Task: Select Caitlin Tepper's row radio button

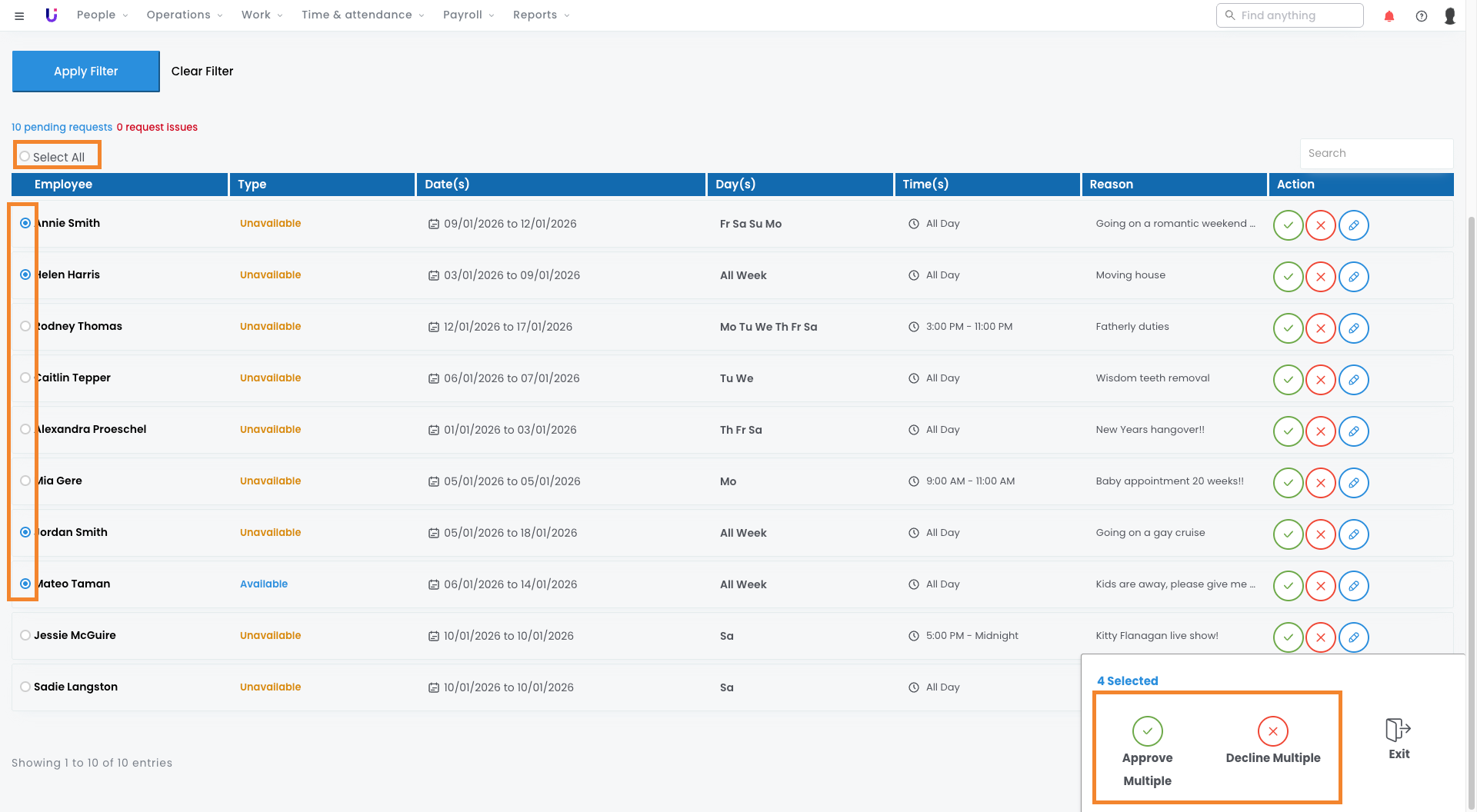Action: (25, 378)
